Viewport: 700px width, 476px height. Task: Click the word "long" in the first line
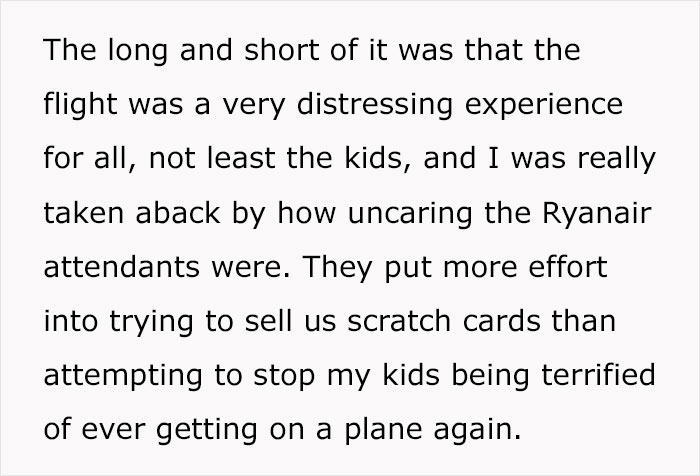(138, 51)
